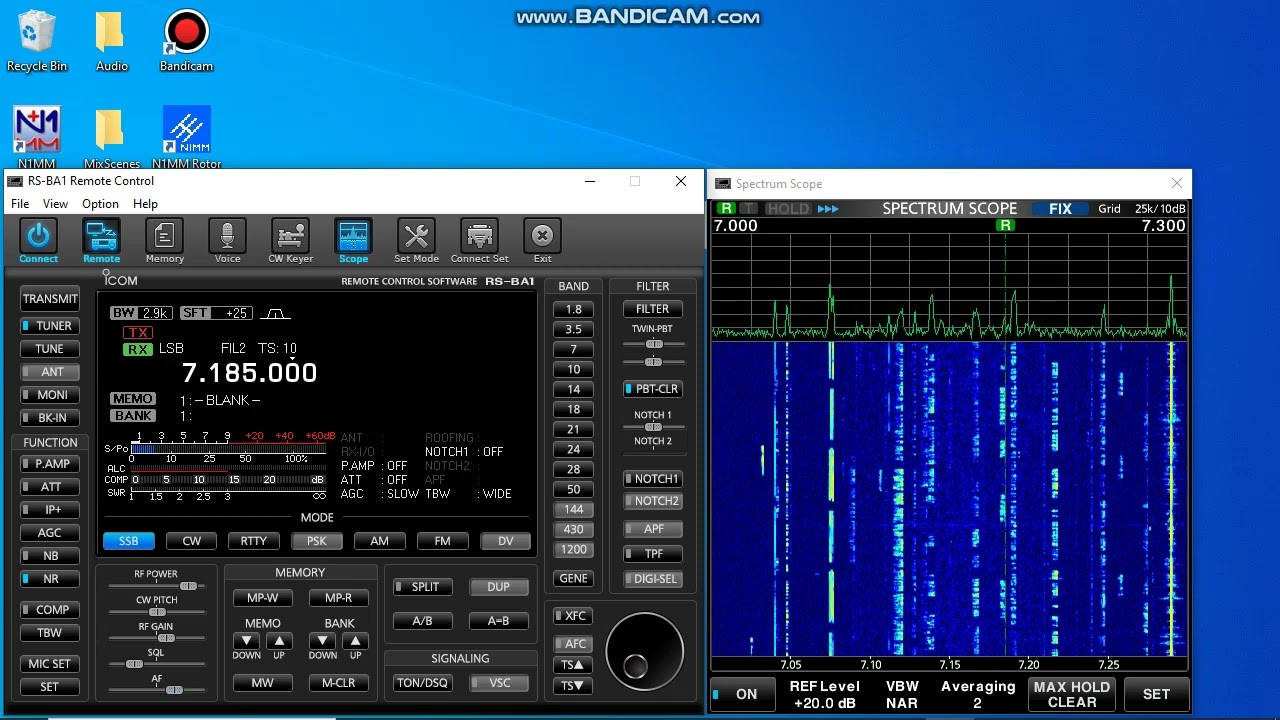
Task: Adjust the CW PITCH slider
Action: coord(156,612)
